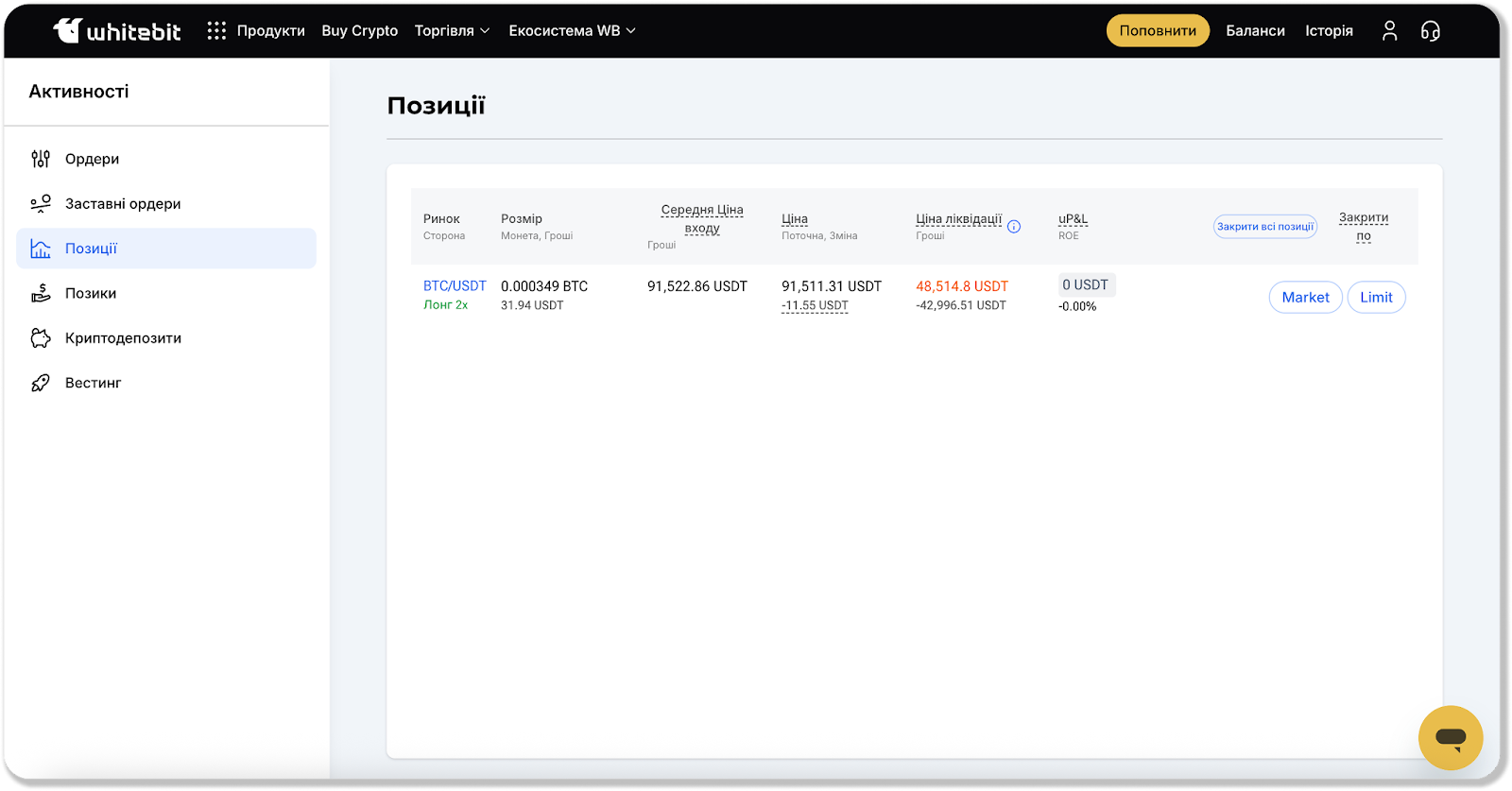
Task: Click the WhiteBIT logo
Action: (x=116, y=31)
